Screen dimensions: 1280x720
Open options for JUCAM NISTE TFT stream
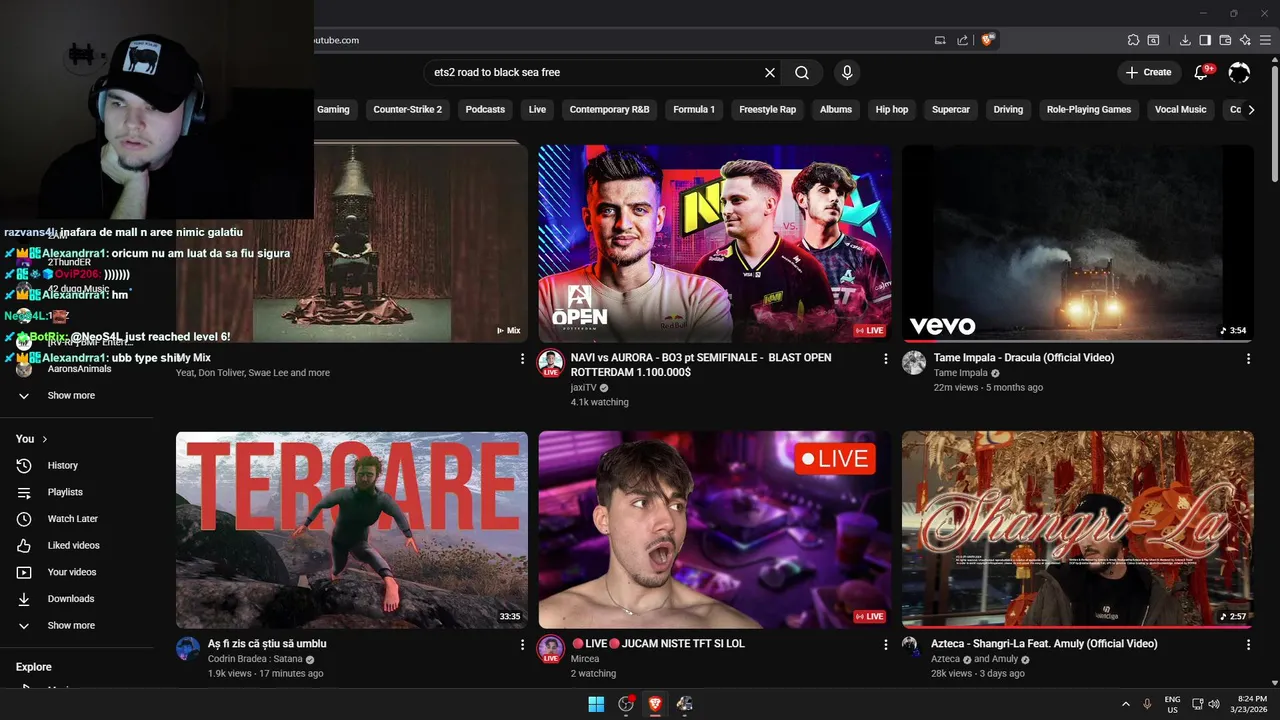(885, 645)
